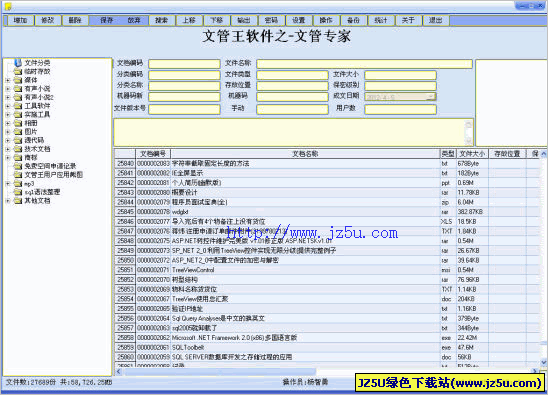Open the 统计 statistics

tap(381, 21)
